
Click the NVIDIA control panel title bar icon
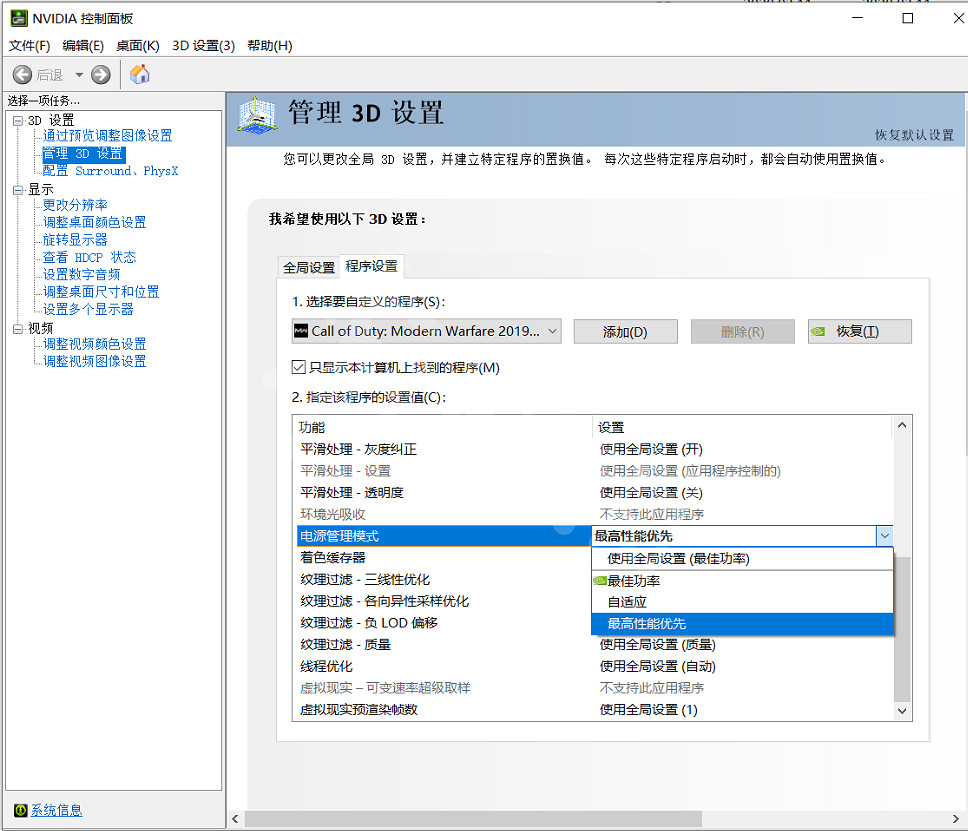click(x=17, y=18)
